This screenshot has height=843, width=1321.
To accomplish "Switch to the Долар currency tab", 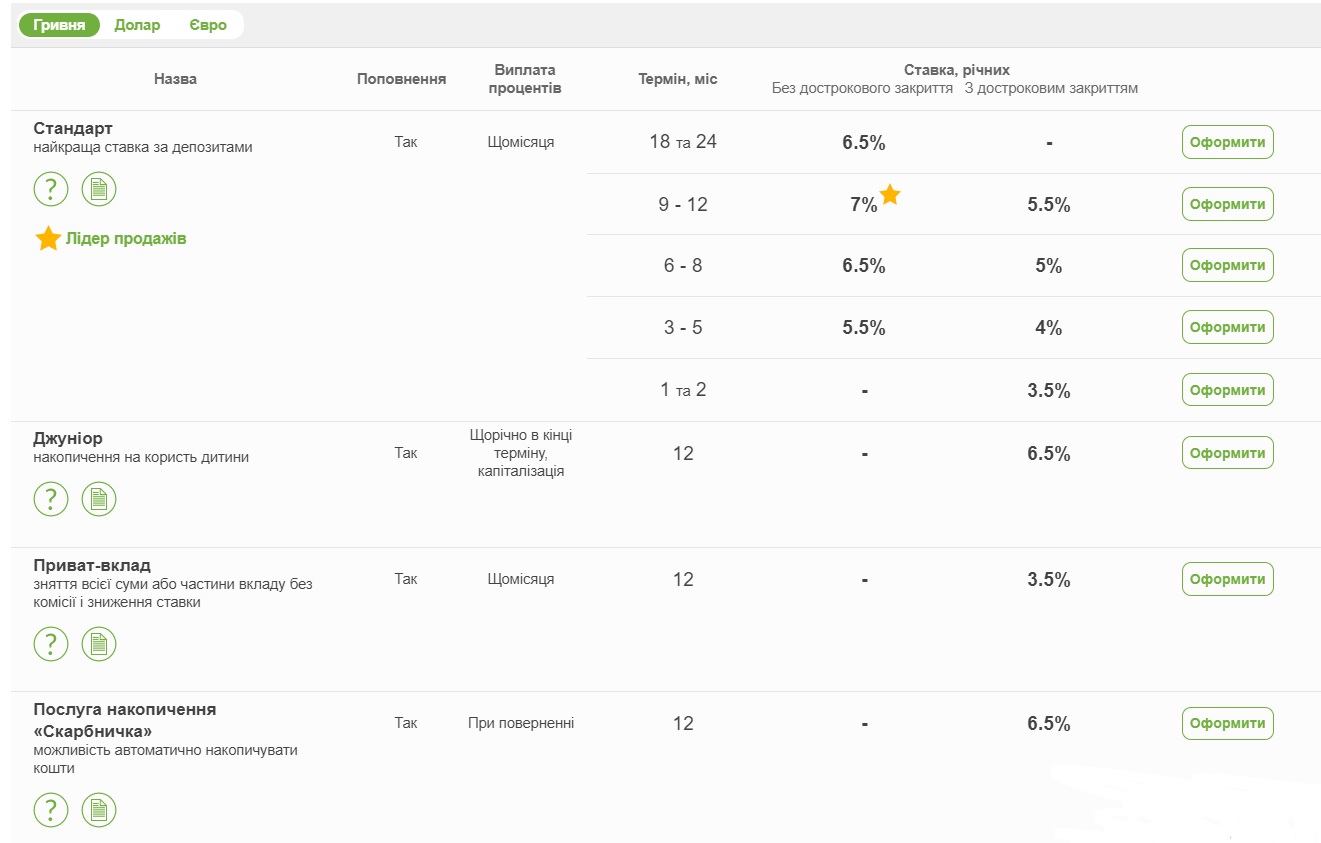I will tap(137, 25).
